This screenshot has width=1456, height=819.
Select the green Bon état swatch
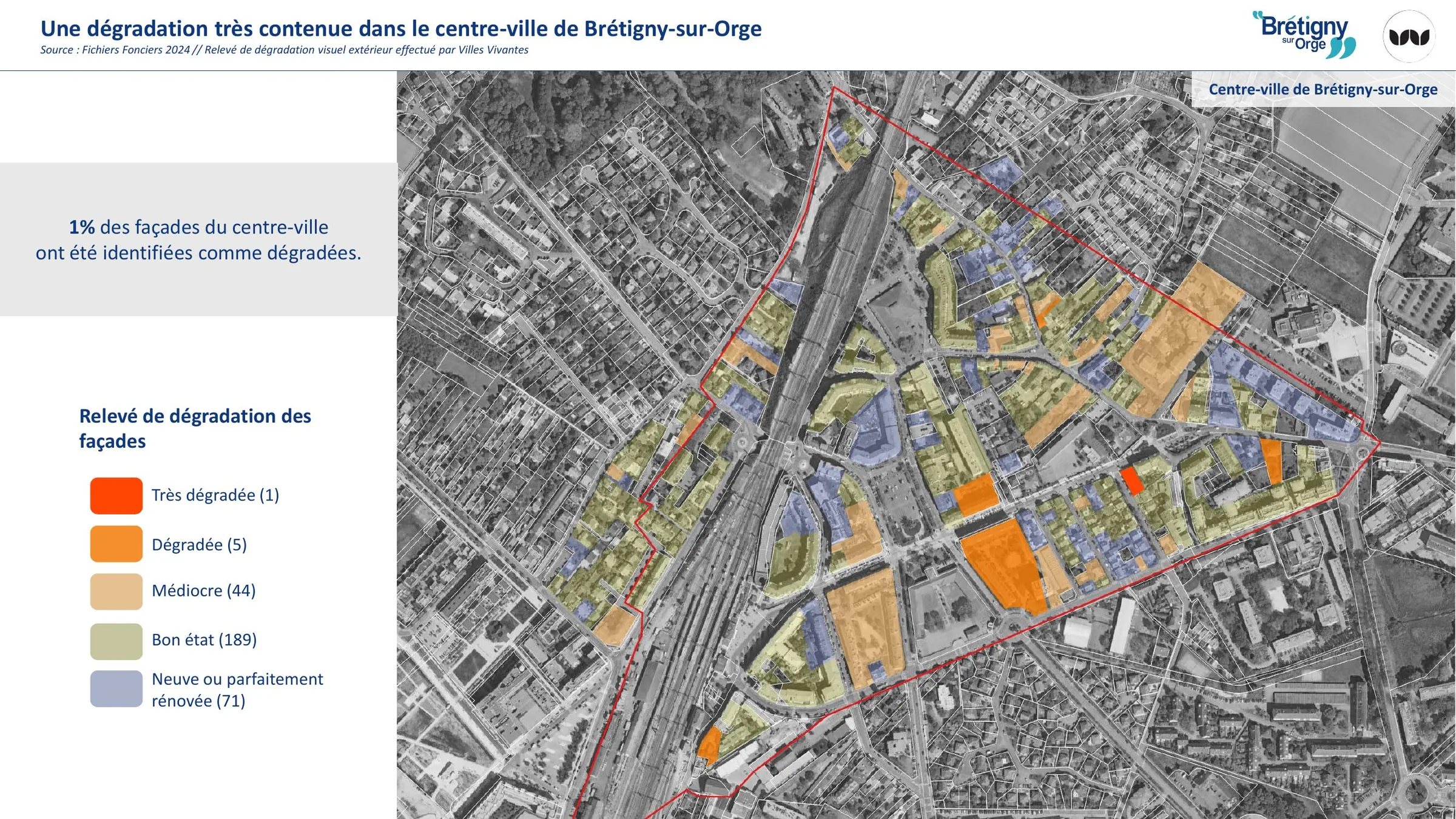click(x=116, y=641)
